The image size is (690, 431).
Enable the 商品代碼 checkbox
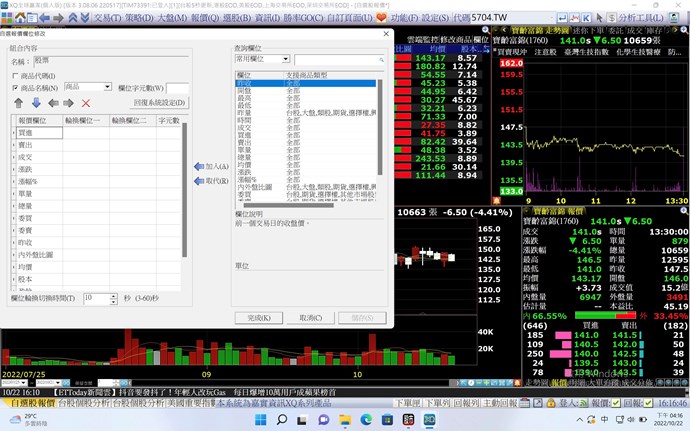(15, 75)
